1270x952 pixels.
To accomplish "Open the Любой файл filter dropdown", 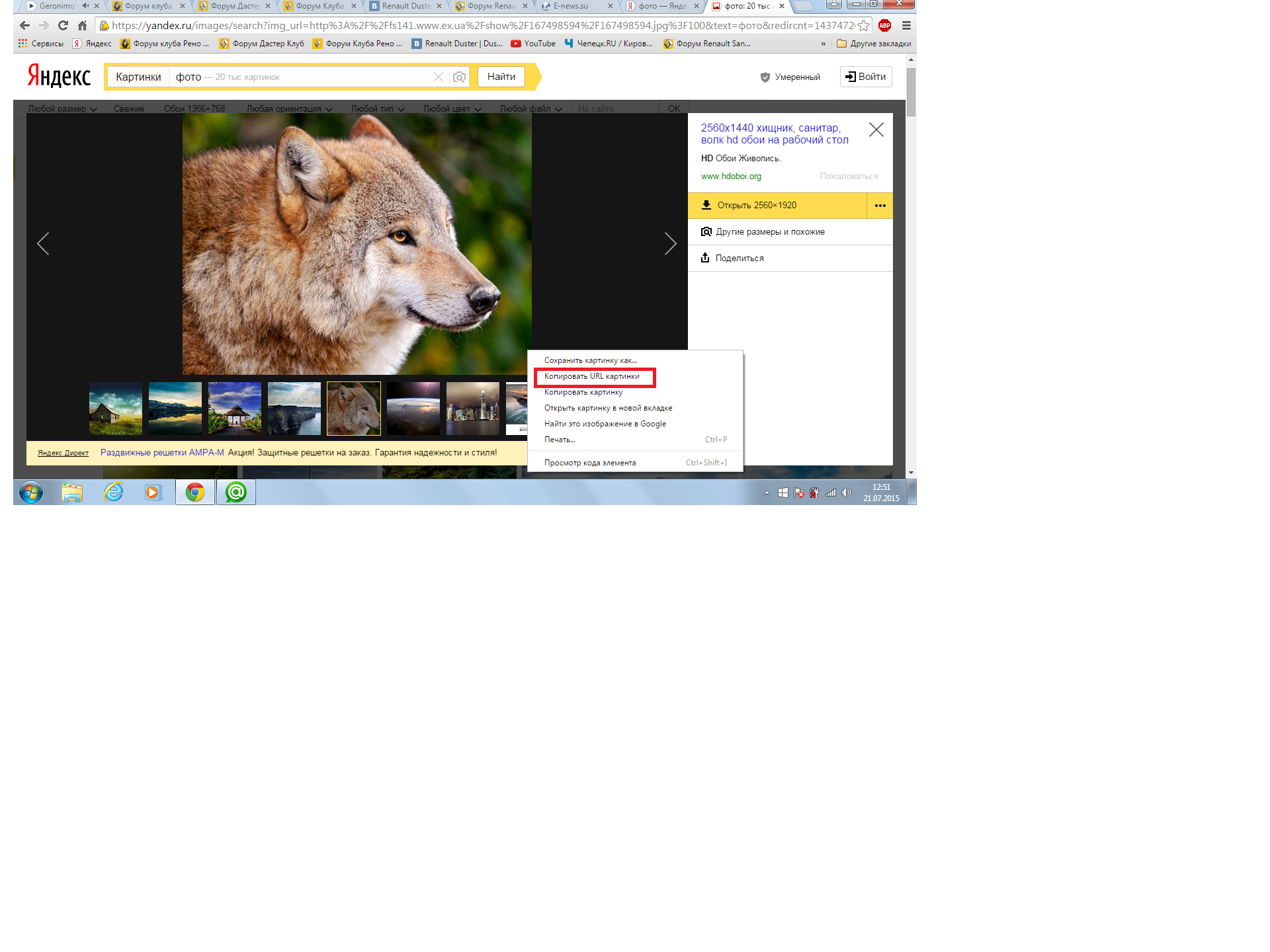I will (531, 108).
